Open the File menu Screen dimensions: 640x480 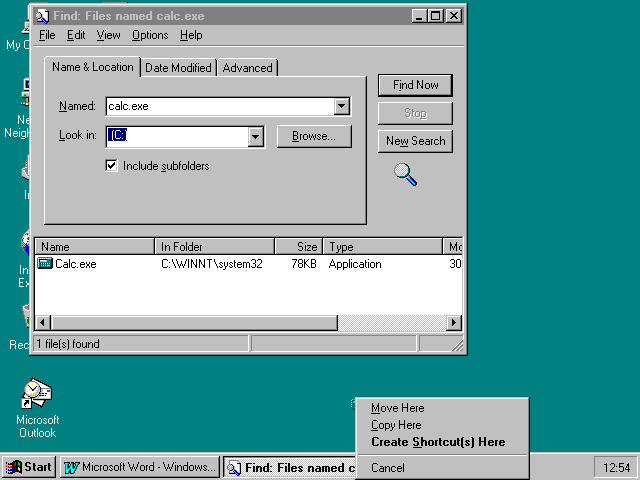click(x=46, y=35)
